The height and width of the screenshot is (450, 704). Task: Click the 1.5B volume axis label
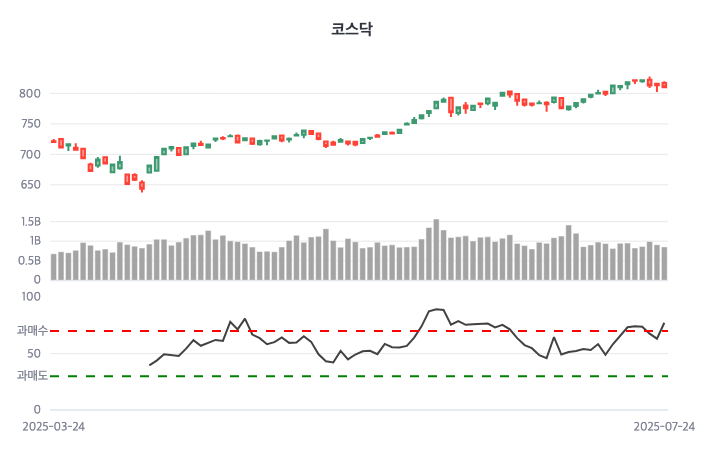(29, 222)
